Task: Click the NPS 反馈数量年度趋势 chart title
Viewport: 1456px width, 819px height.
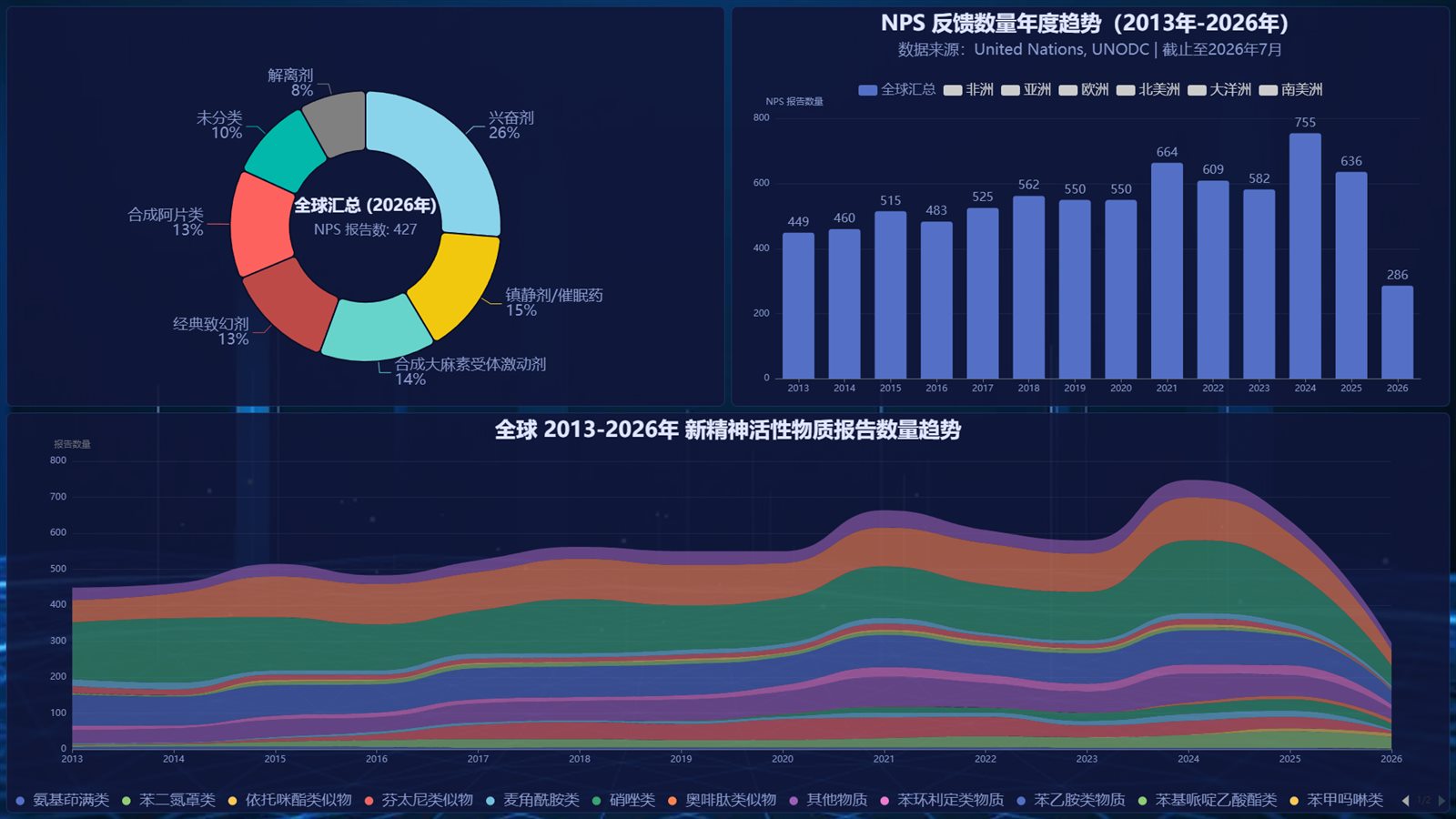Action: (x=1085, y=24)
